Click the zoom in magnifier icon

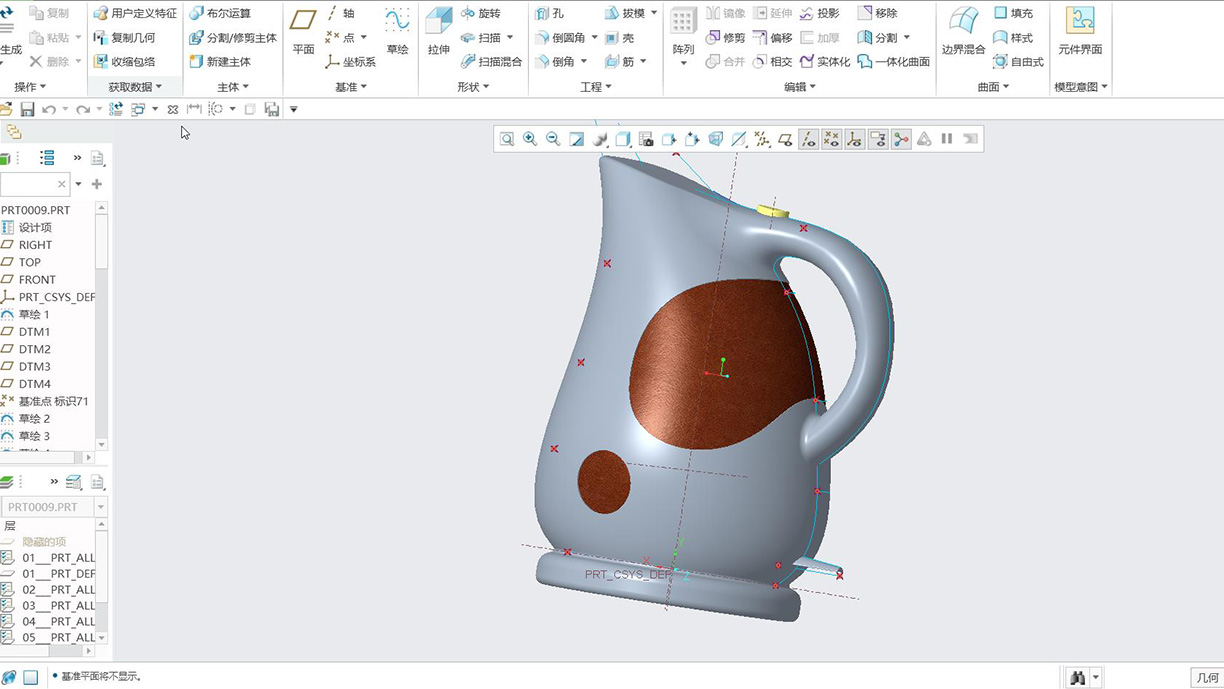pos(530,139)
